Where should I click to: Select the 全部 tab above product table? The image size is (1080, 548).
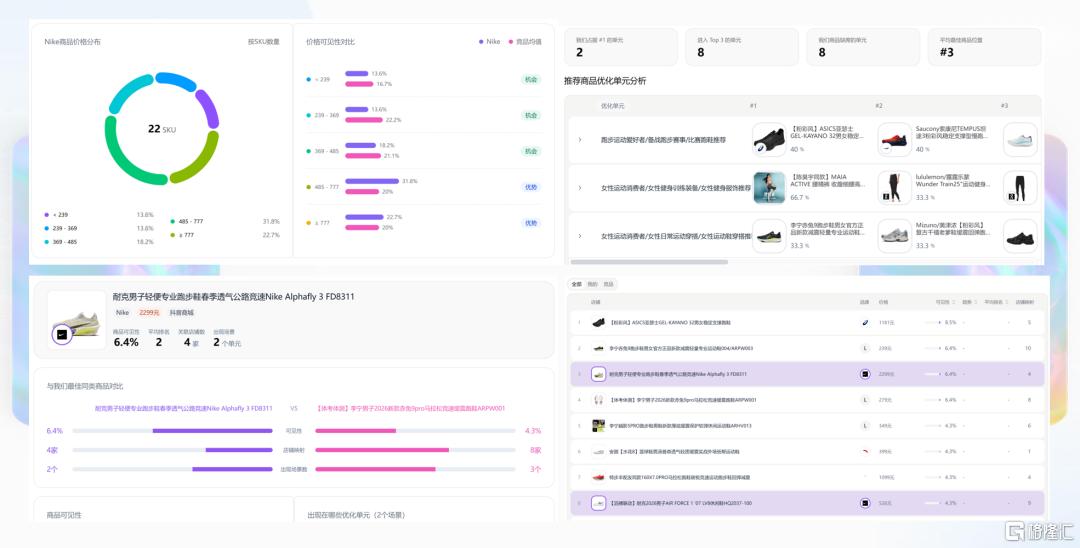tap(576, 284)
